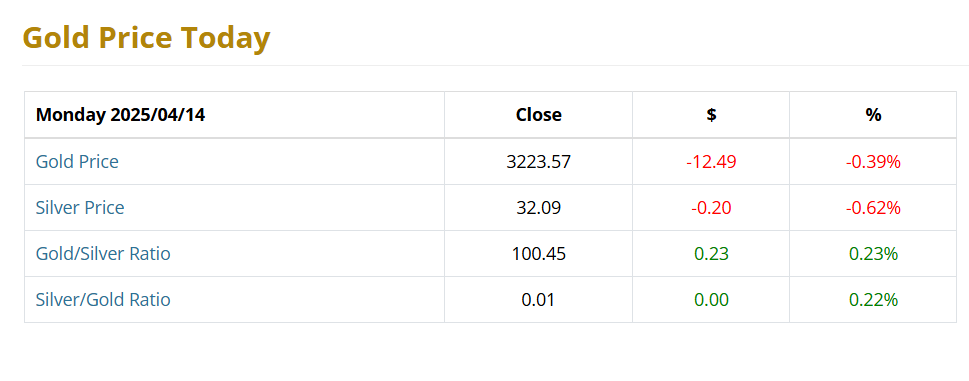Click the $ column header

click(711, 115)
